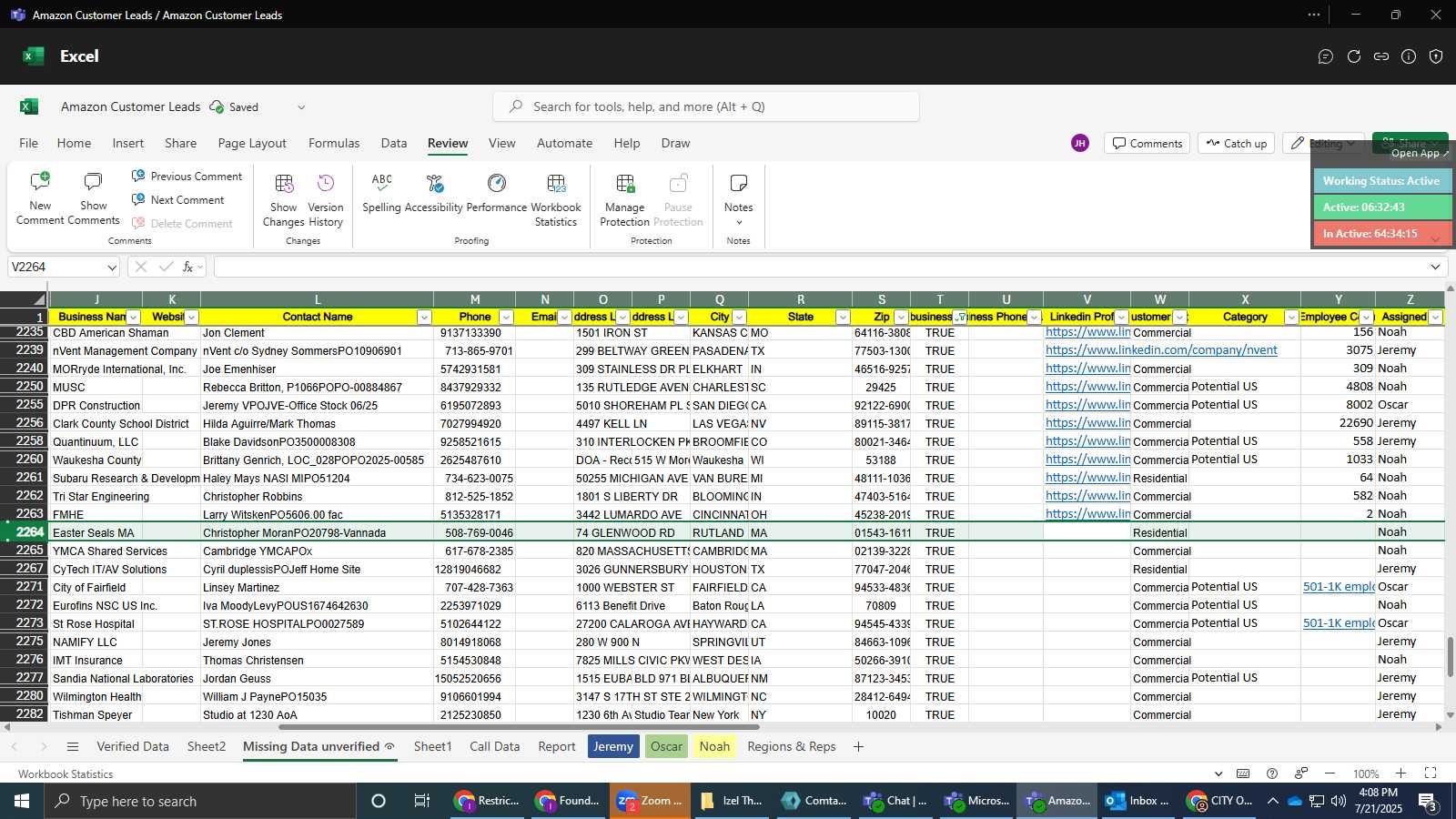
Task: Click the JH user avatar
Action: click(x=1080, y=143)
